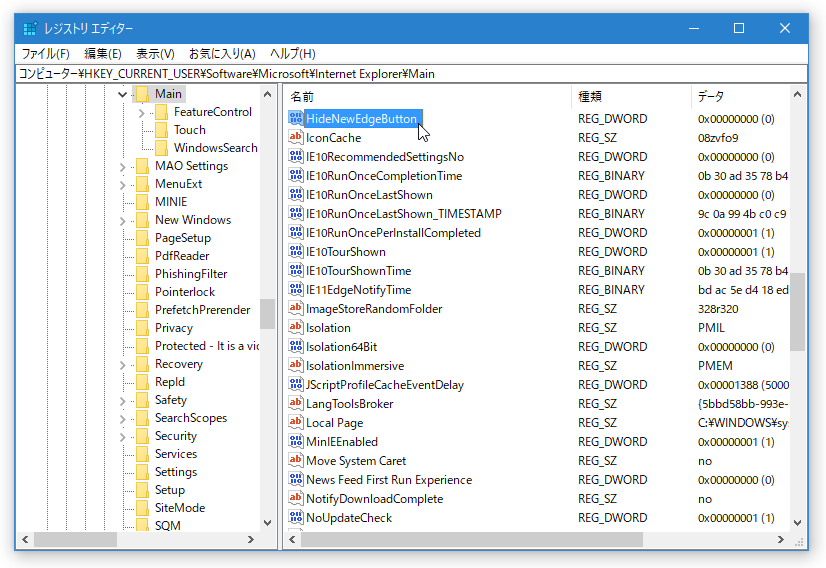Screen dimensions: 826x568
Task: Select the Privacy key
Action: click(174, 328)
